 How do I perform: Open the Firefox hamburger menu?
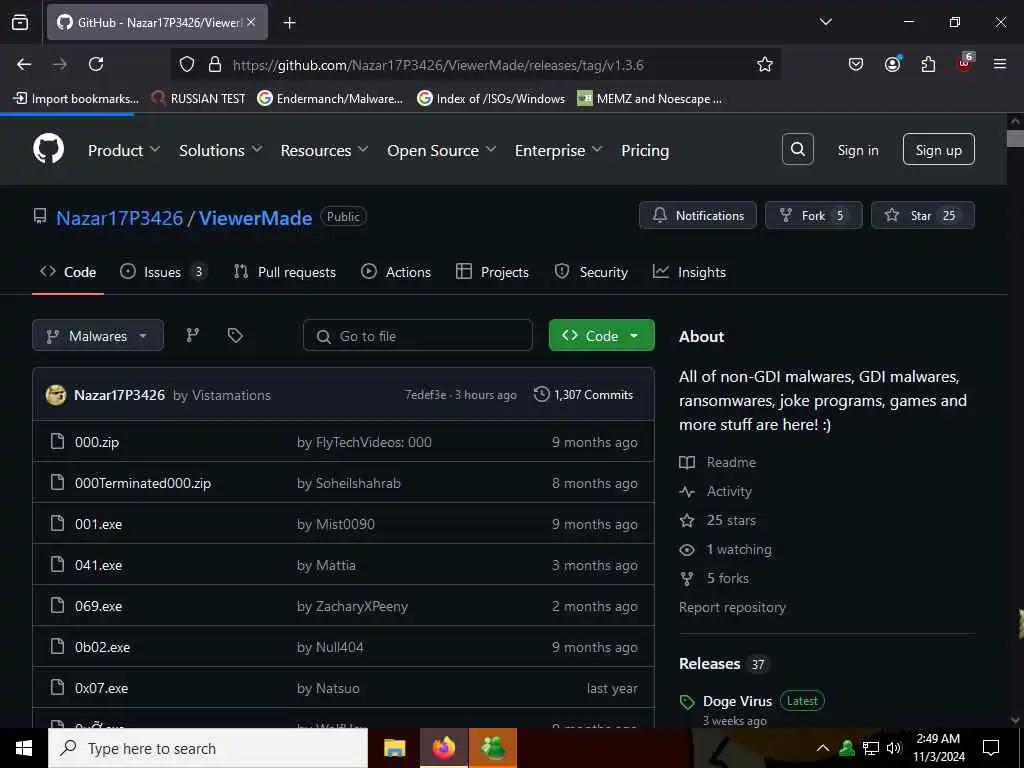[999, 64]
